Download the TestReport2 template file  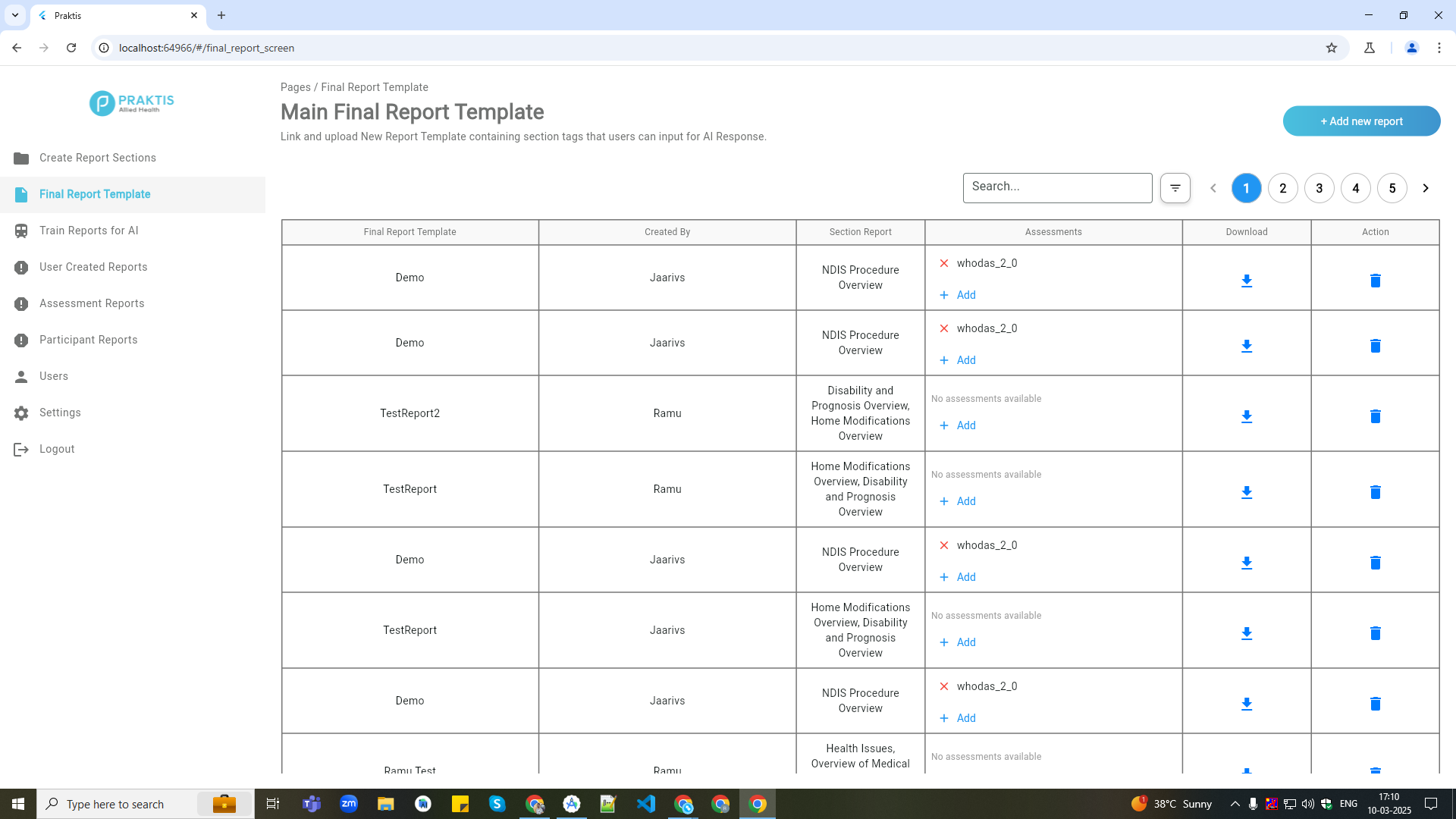pyautogui.click(x=1246, y=417)
